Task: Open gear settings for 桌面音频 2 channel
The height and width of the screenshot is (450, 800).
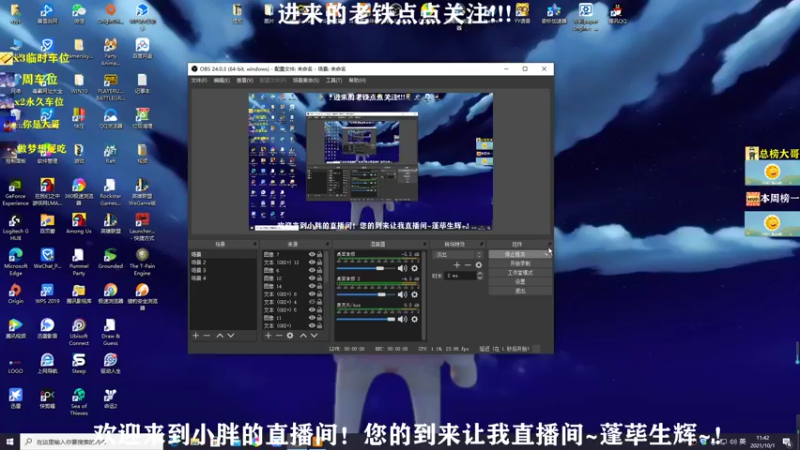Action: coord(415,294)
